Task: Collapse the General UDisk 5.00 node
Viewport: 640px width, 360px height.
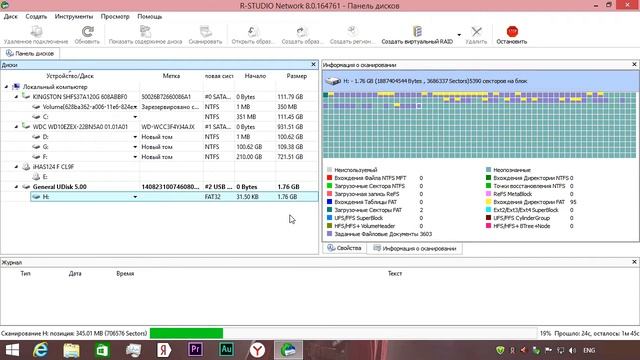Action: click(16, 187)
